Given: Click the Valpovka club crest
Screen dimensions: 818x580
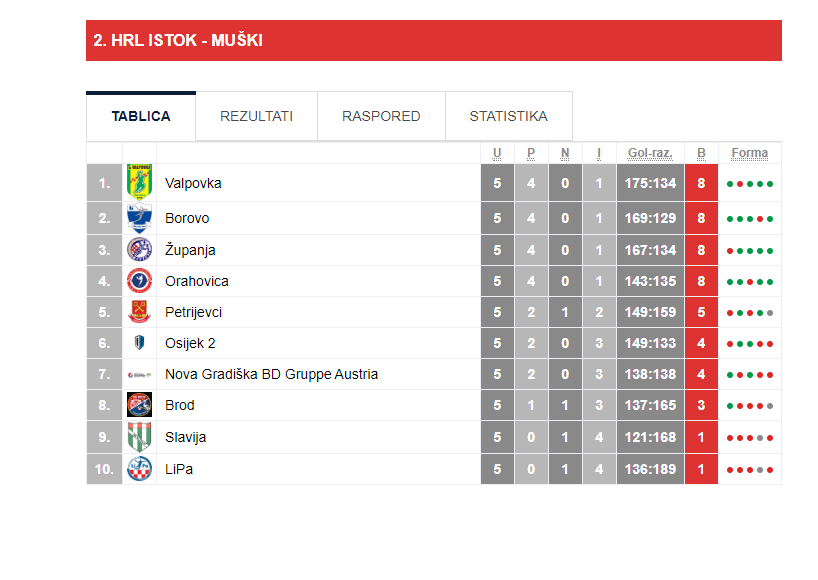Looking at the screenshot, I should coord(139,183).
